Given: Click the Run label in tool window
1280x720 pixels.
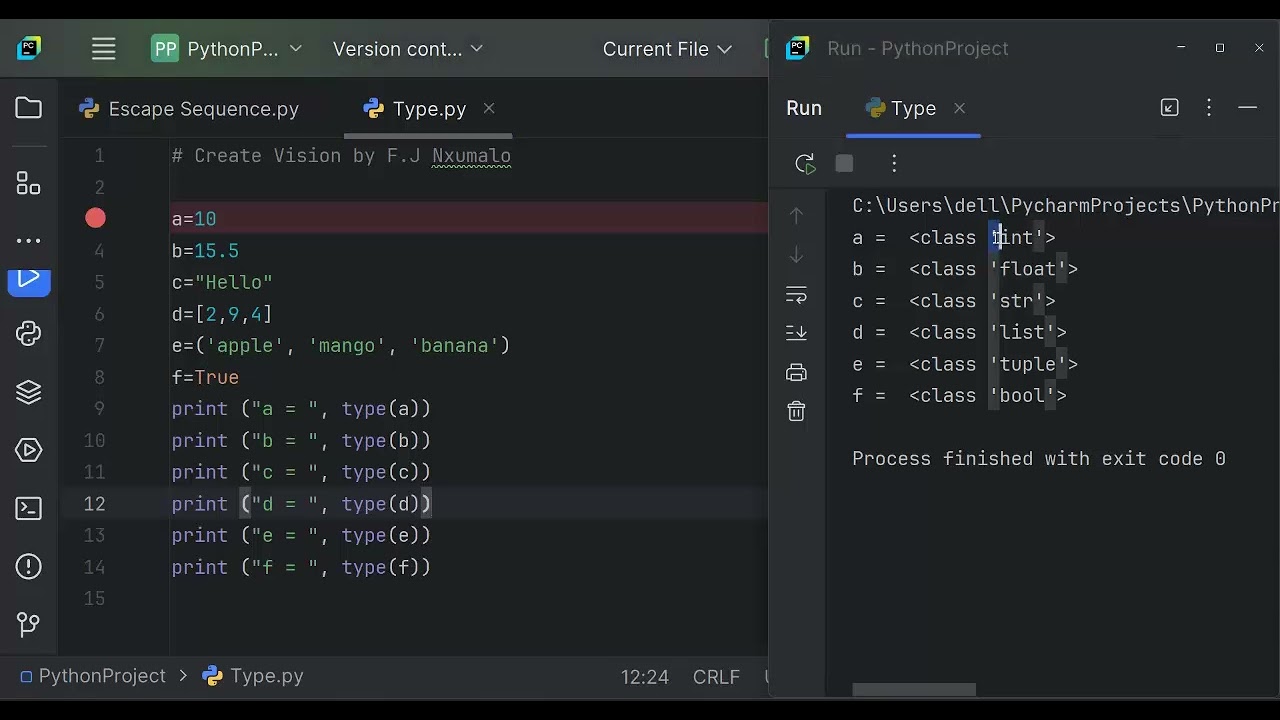Looking at the screenshot, I should 804,108.
